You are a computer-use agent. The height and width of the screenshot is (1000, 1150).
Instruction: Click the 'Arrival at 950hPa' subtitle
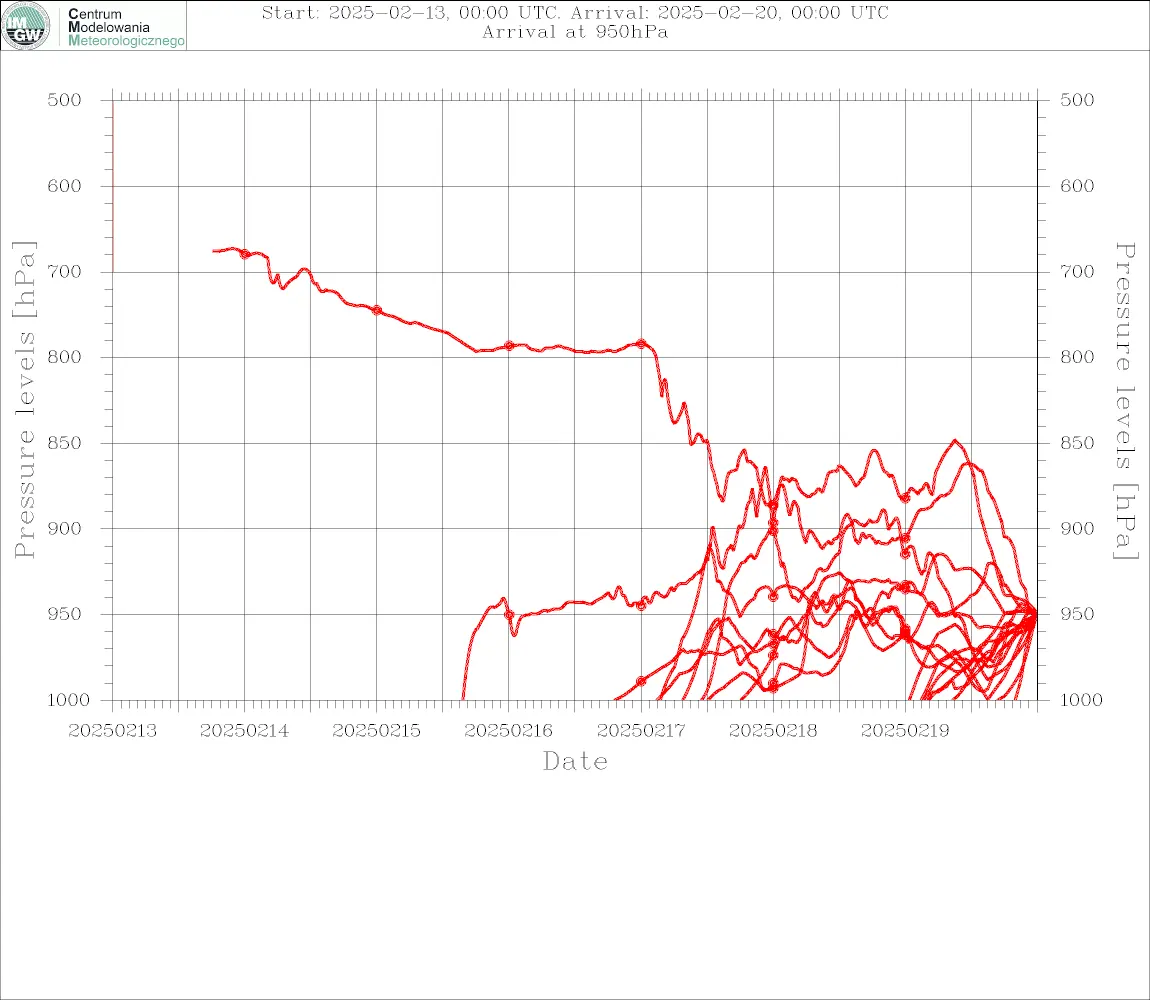tap(575, 32)
